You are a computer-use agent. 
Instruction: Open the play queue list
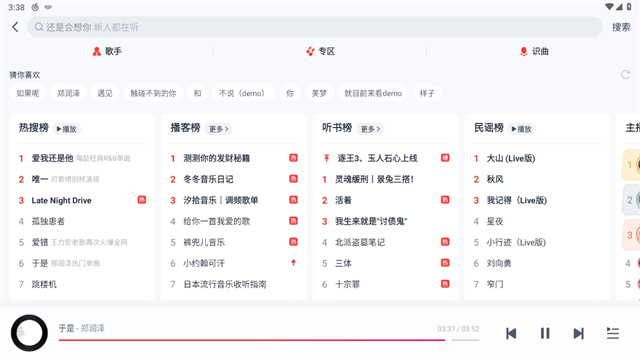(613, 333)
